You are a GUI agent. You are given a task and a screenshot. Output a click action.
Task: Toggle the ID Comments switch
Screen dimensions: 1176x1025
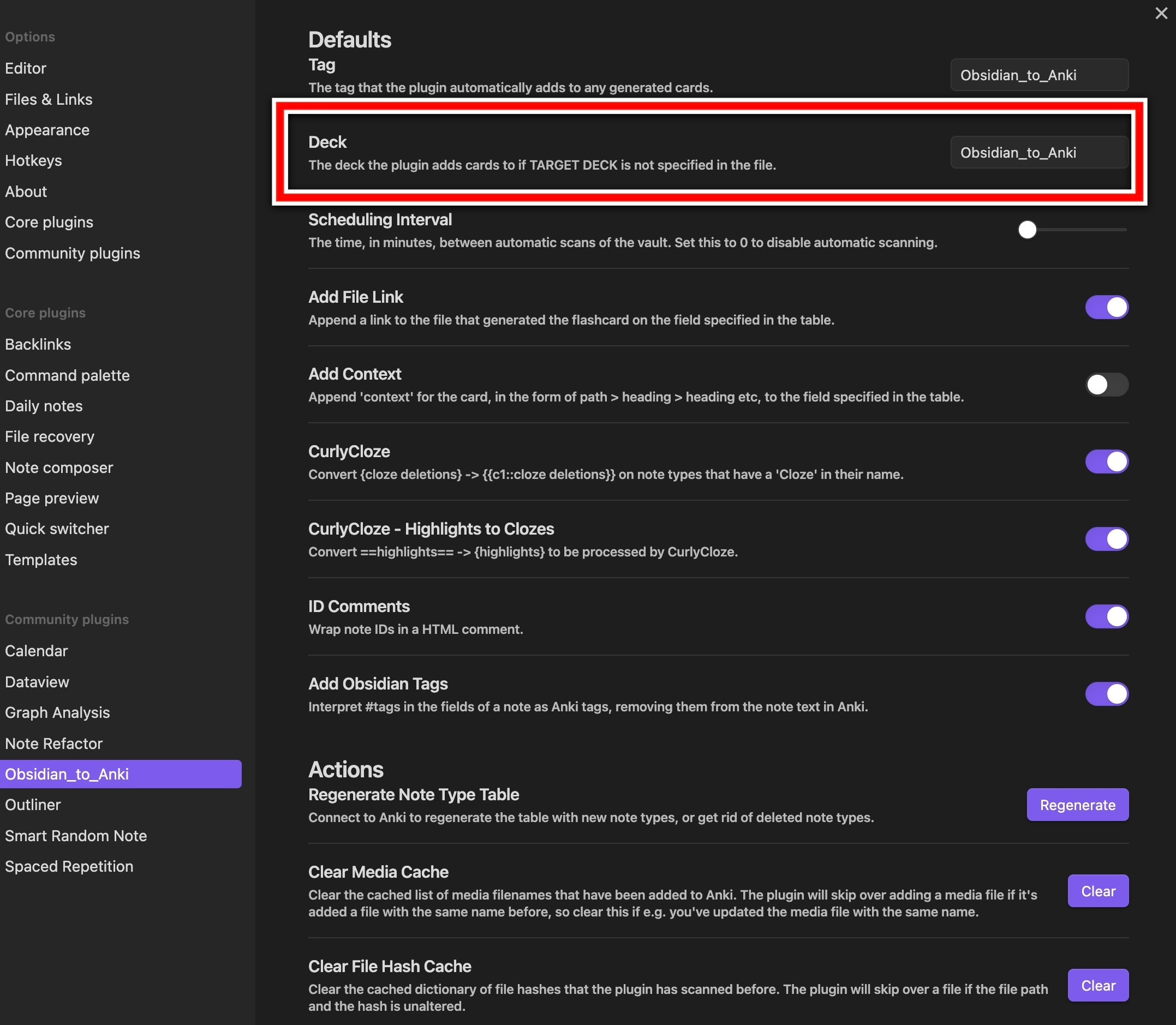tap(1106, 616)
